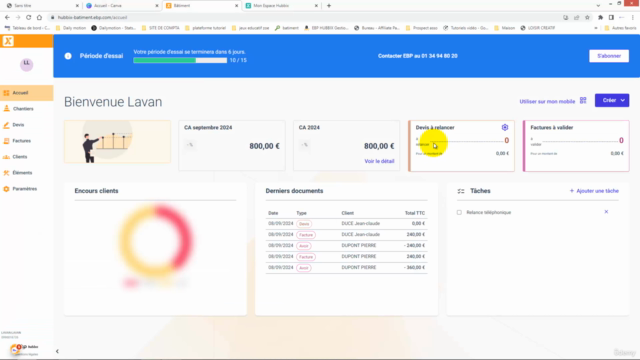
Task: Click the browser back arrow
Action: point(7,18)
